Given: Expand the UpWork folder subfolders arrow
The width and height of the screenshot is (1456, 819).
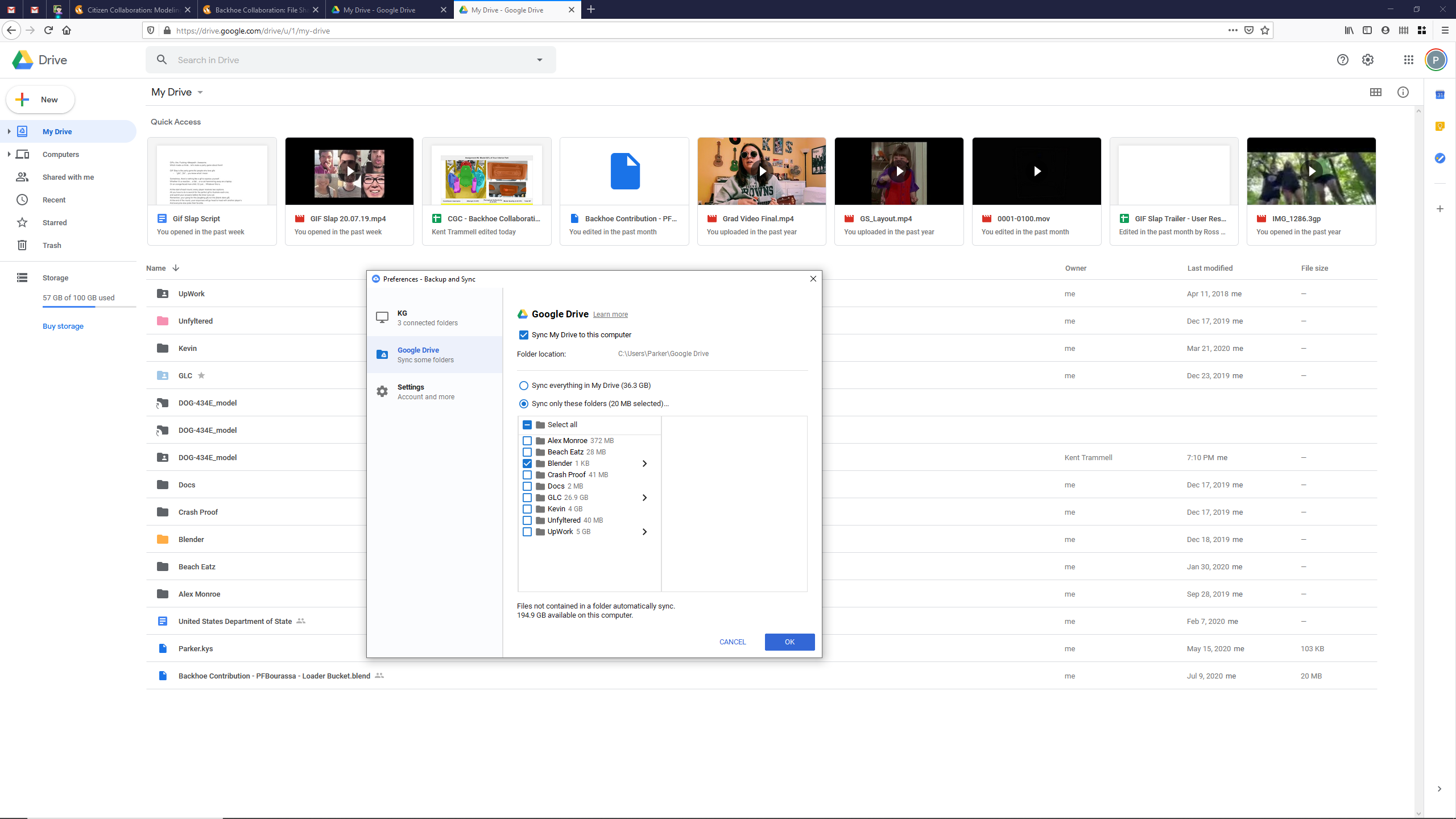Looking at the screenshot, I should pyautogui.click(x=644, y=532).
